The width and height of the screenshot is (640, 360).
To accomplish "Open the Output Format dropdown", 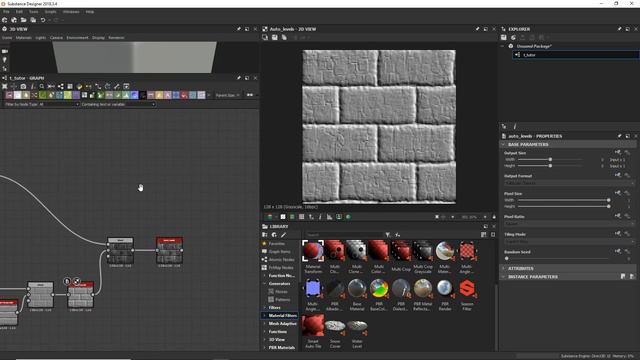I will 569,183.
